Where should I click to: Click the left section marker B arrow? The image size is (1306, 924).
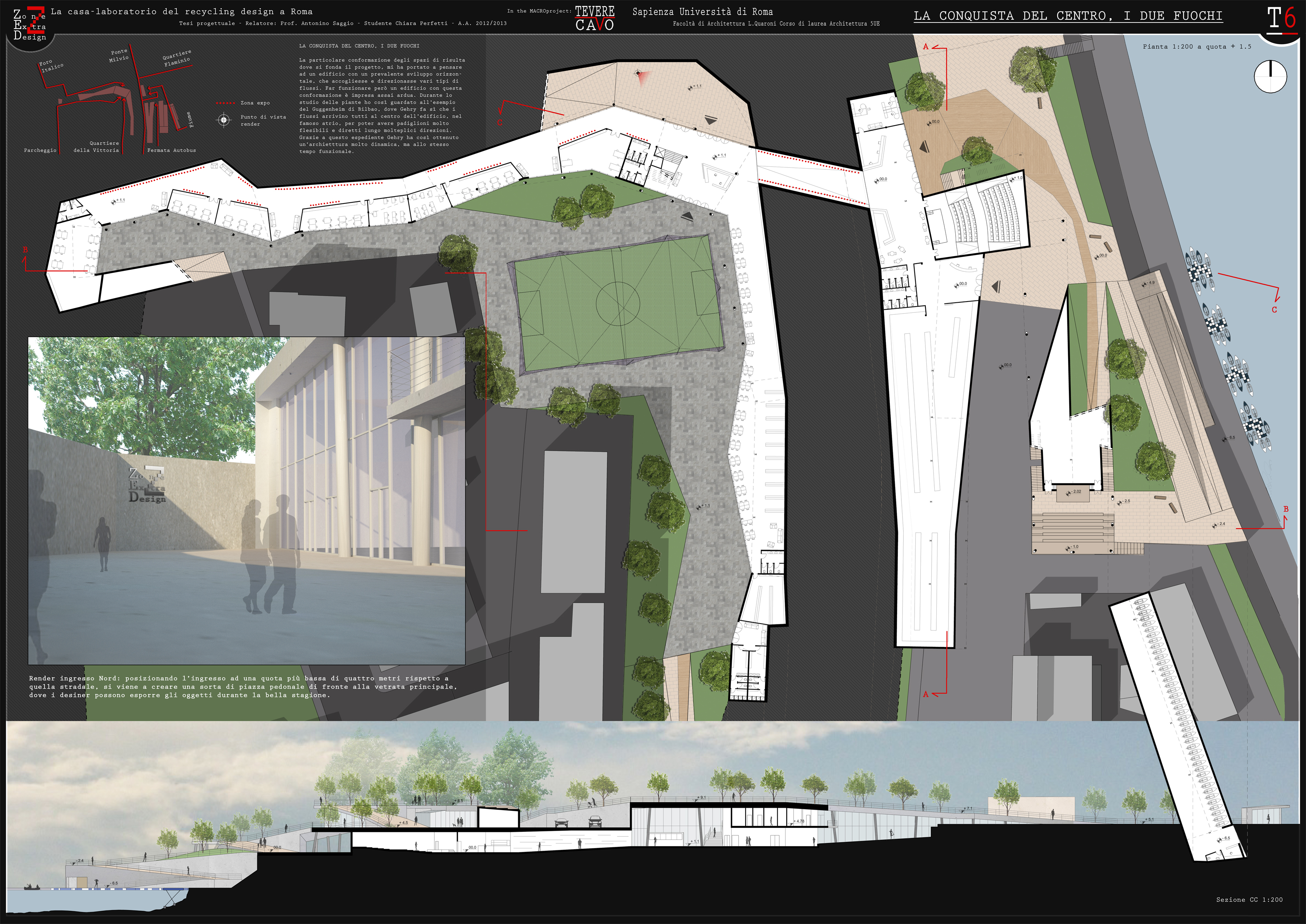pyautogui.click(x=25, y=259)
